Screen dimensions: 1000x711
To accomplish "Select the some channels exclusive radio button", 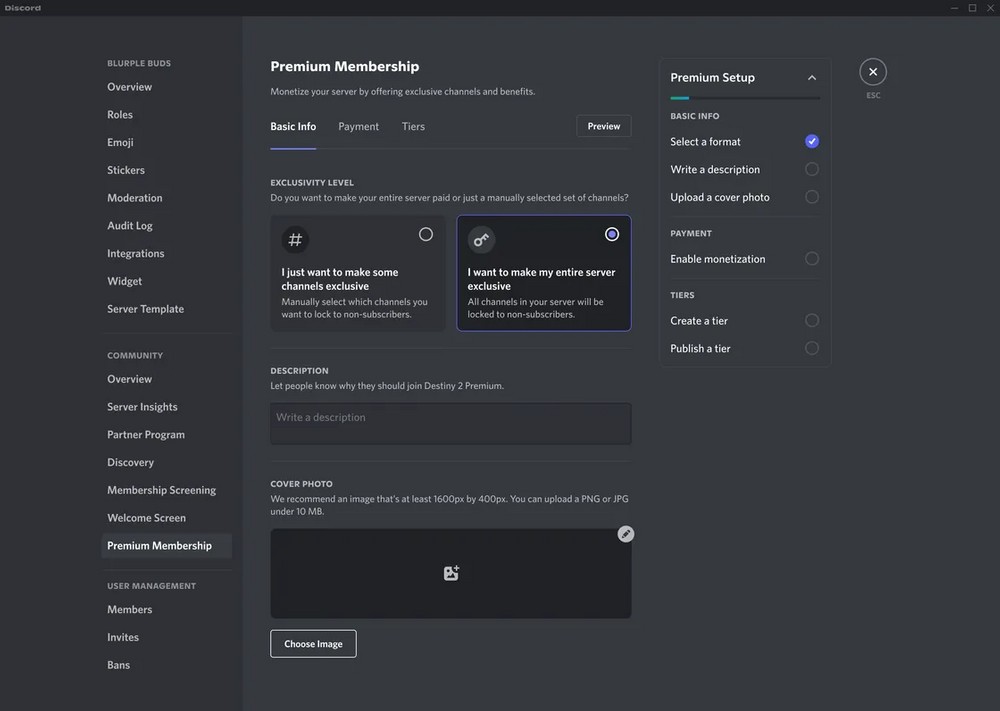I will (x=426, y=234).
